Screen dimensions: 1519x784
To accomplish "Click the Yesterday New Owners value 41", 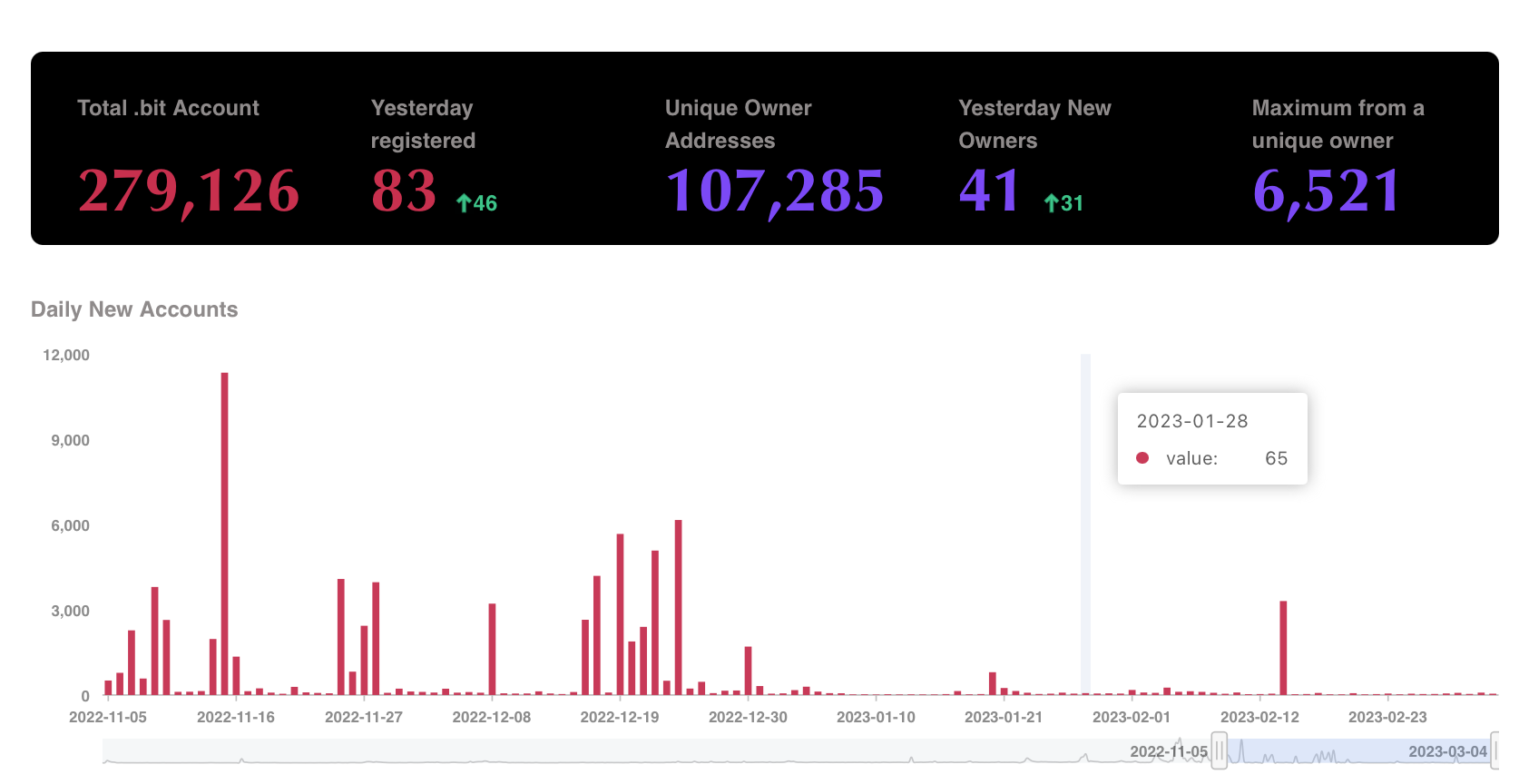I will pos(990,191).
